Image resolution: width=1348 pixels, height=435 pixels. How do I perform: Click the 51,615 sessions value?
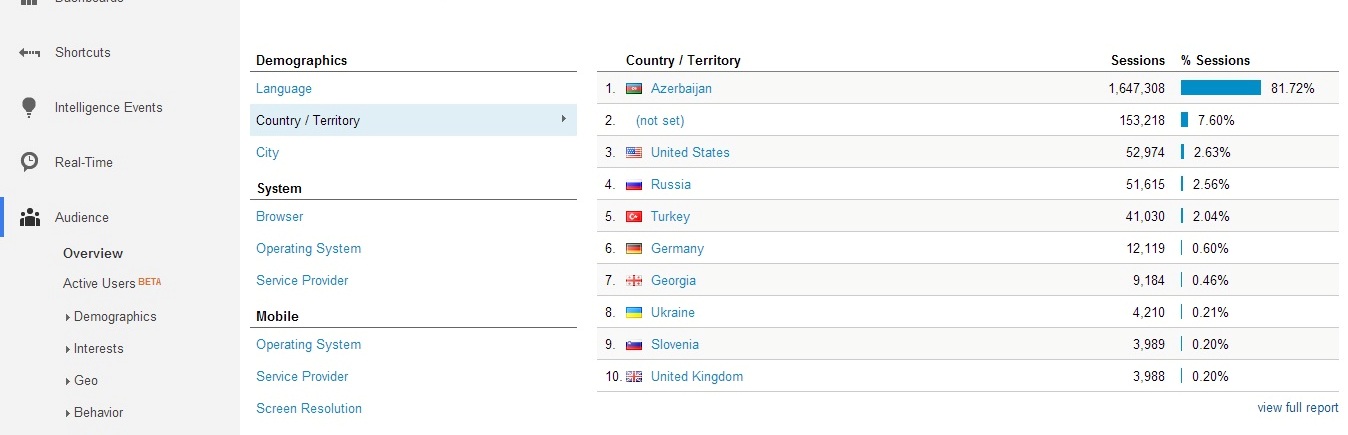point(1145,184)
